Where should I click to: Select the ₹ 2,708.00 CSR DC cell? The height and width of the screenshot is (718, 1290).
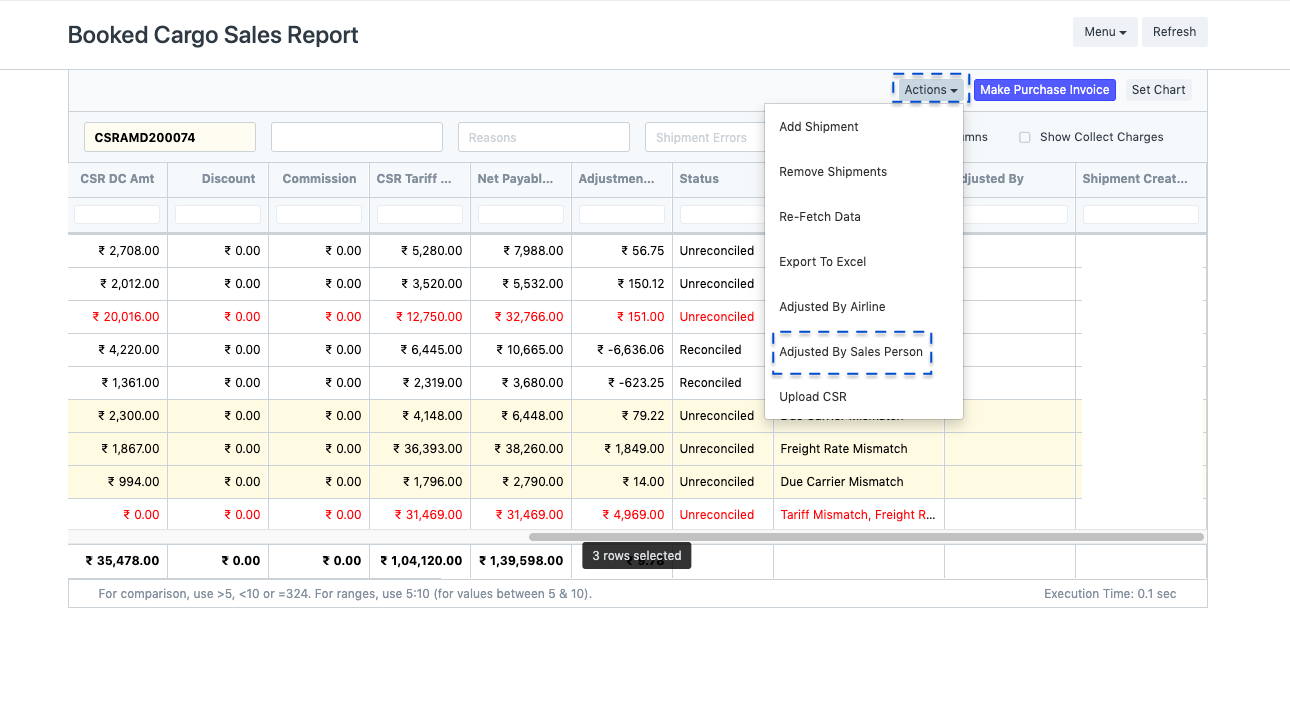point(118,251)
